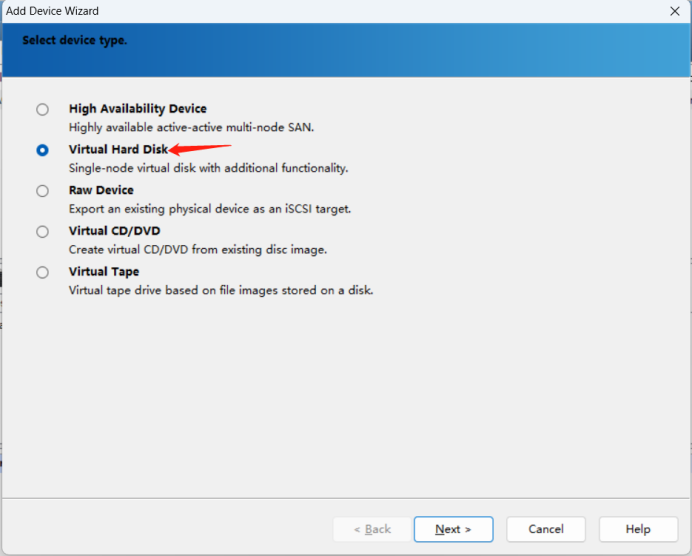Click Next to continue the wizard
The height and width of the screenshot is (556, 692).
pyautogui.click(x=453, y=529)
